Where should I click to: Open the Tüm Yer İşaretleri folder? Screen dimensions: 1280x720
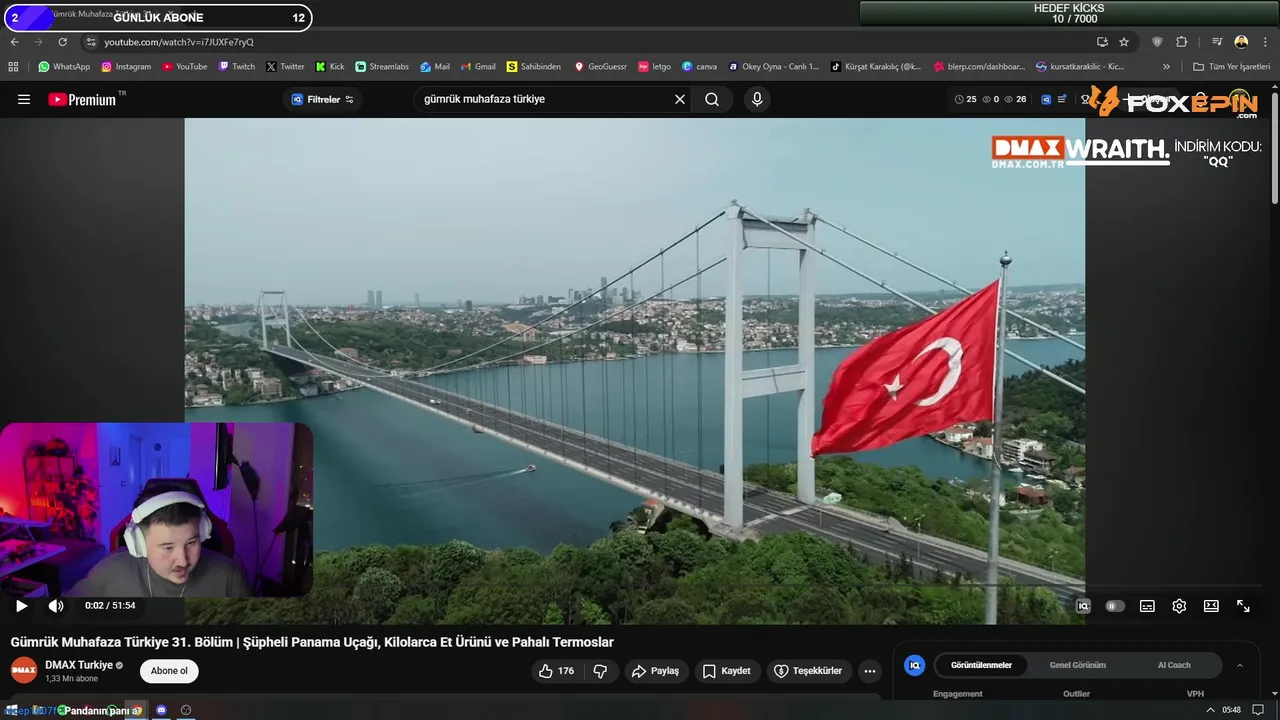point(1232,67)
